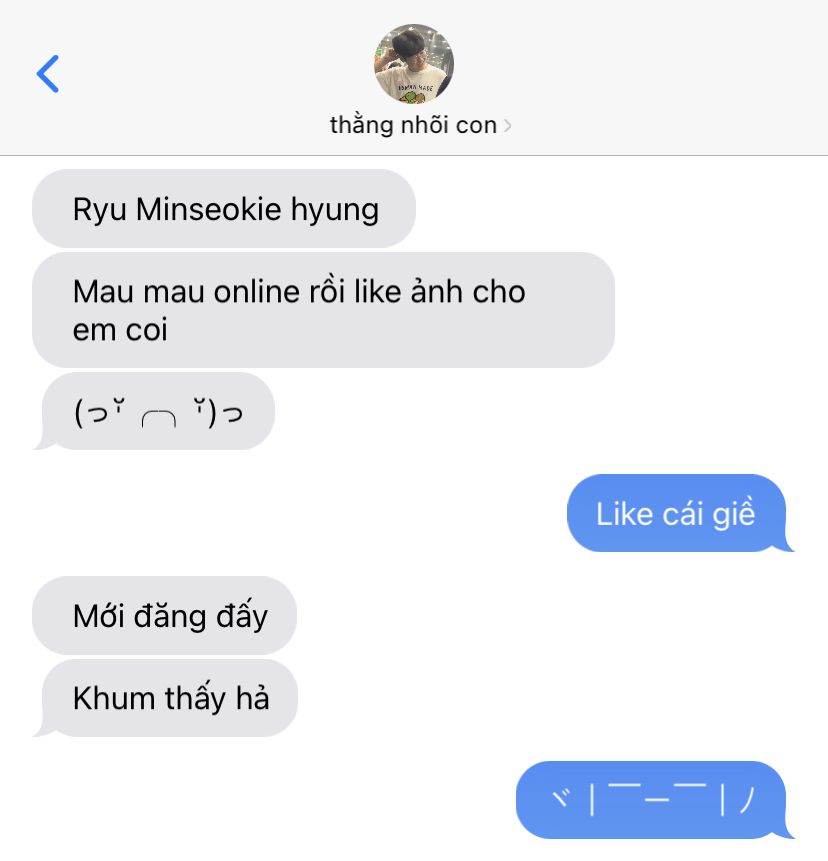The width and height of the screenshot is (828, 861).
Task: Select the sent blue kaomoji face bubble
Action: pyautogui.click(x=654, y=800)
